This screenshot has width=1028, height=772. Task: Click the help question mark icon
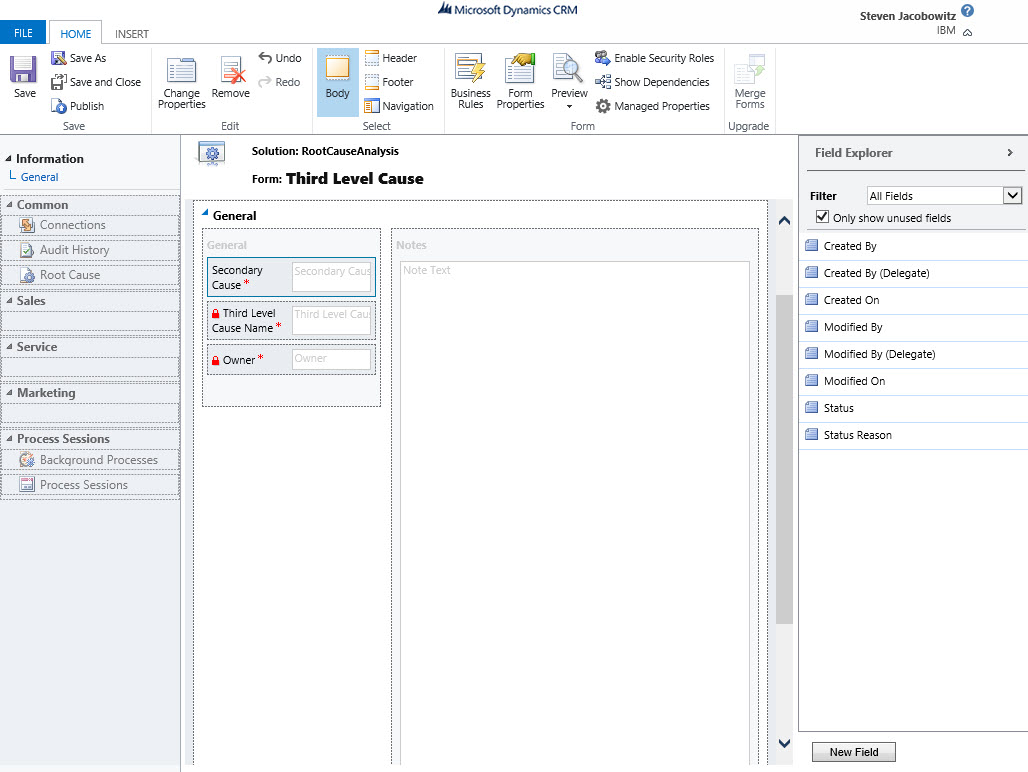coord(967,11)
